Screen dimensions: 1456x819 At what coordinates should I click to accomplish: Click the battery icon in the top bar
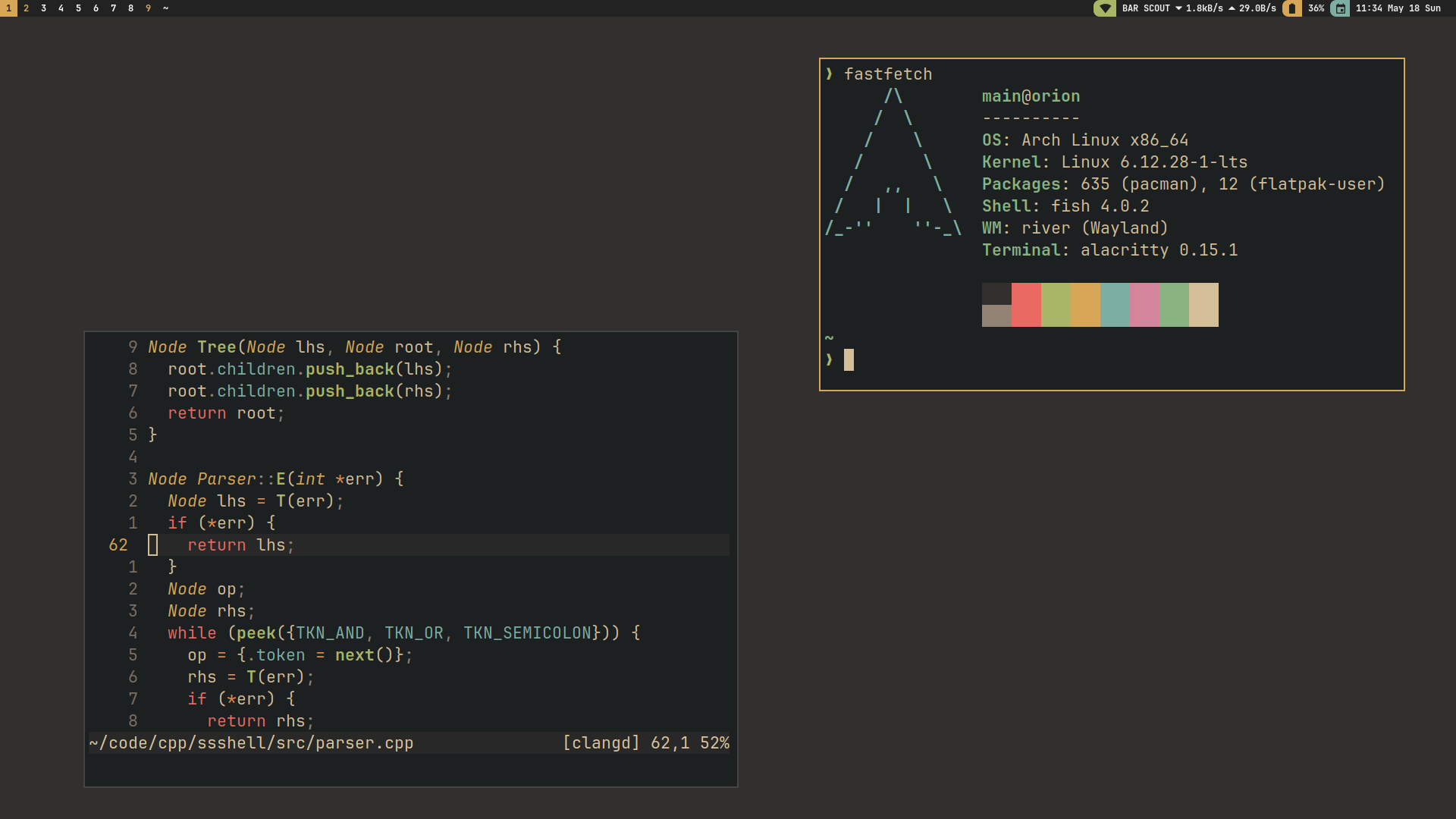1291,8
